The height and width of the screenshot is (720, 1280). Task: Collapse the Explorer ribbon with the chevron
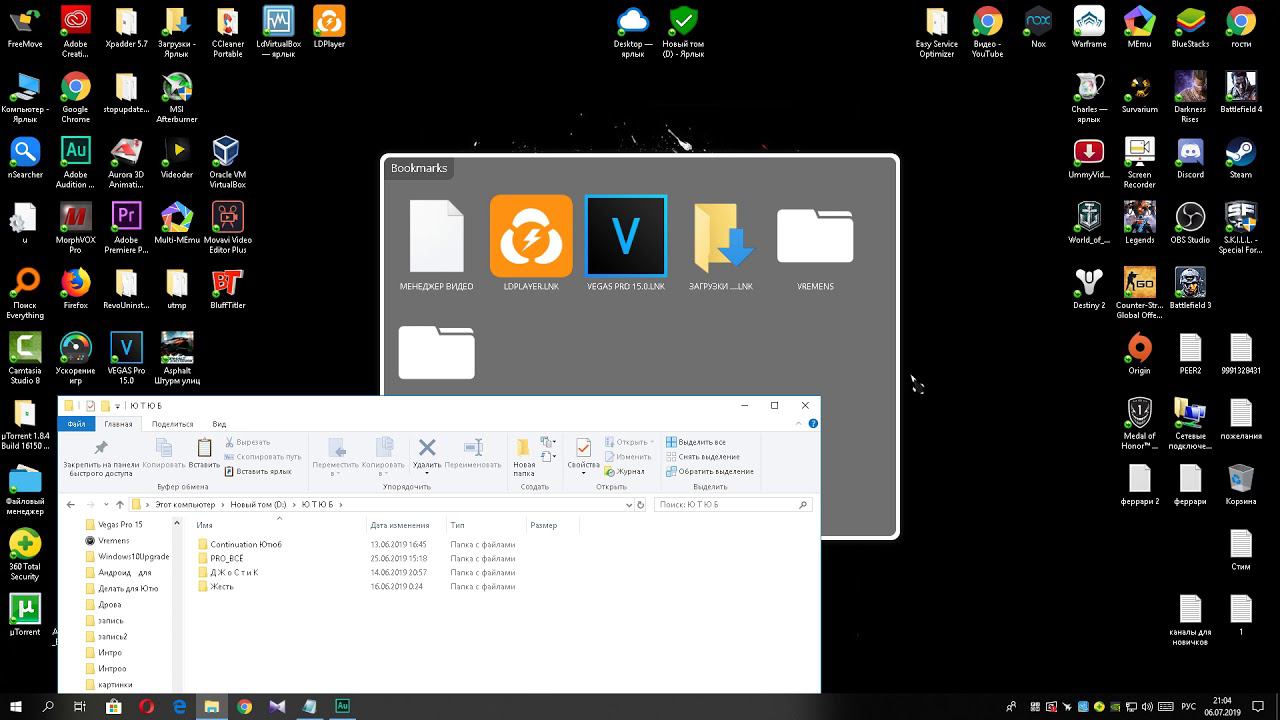pos(799,424)
